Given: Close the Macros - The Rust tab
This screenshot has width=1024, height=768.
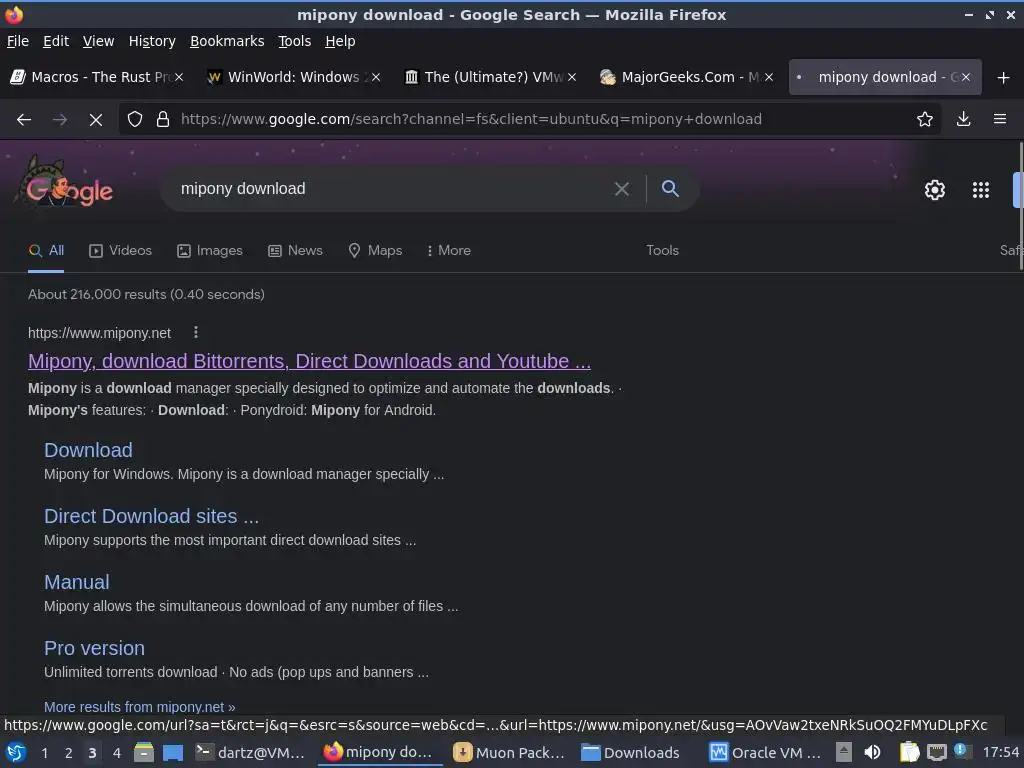Looking at the screenshot, I should point(178,77).
